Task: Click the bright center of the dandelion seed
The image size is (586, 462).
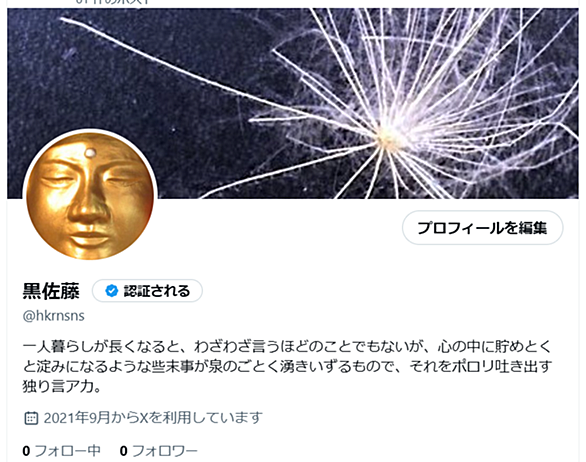Action: coord(388,137)
